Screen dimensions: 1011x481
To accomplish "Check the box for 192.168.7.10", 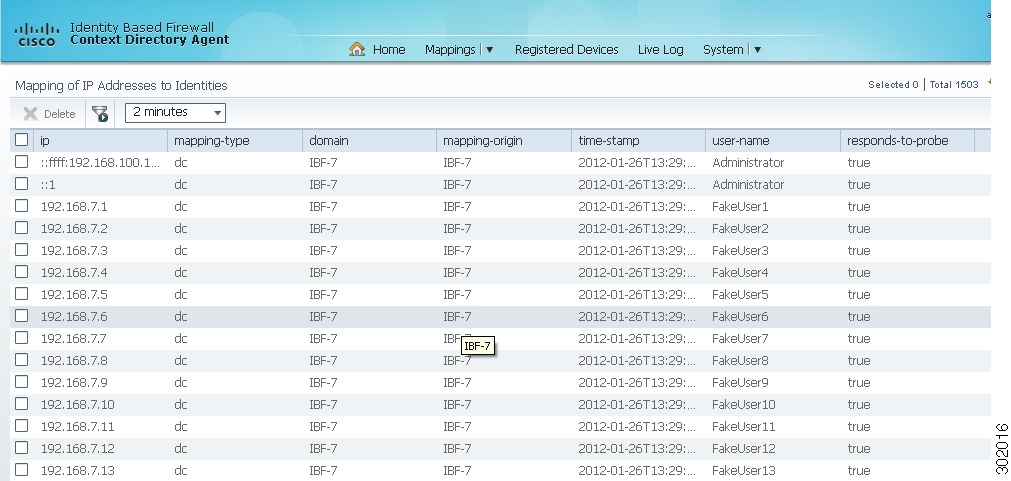I will pyautogui.click(x=22, y=404).
